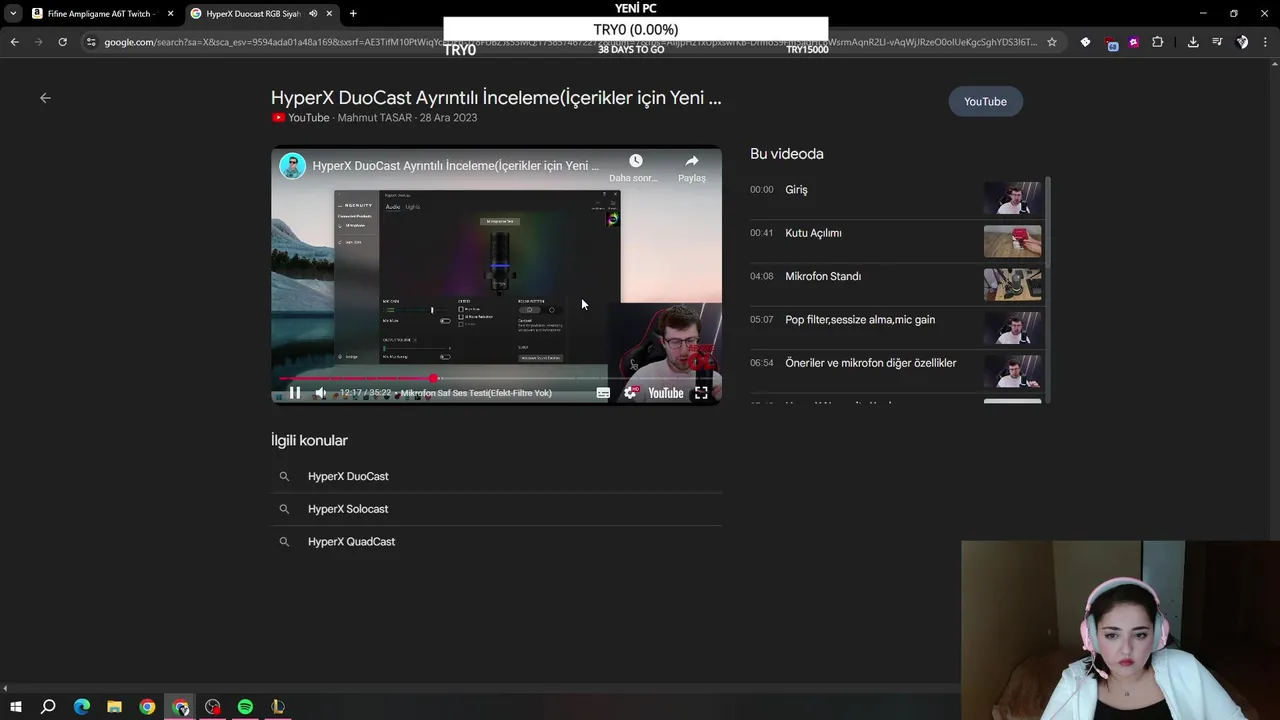Viewport: 1280px width, 720px height.
Task: Pause the video
Action: 295,393
